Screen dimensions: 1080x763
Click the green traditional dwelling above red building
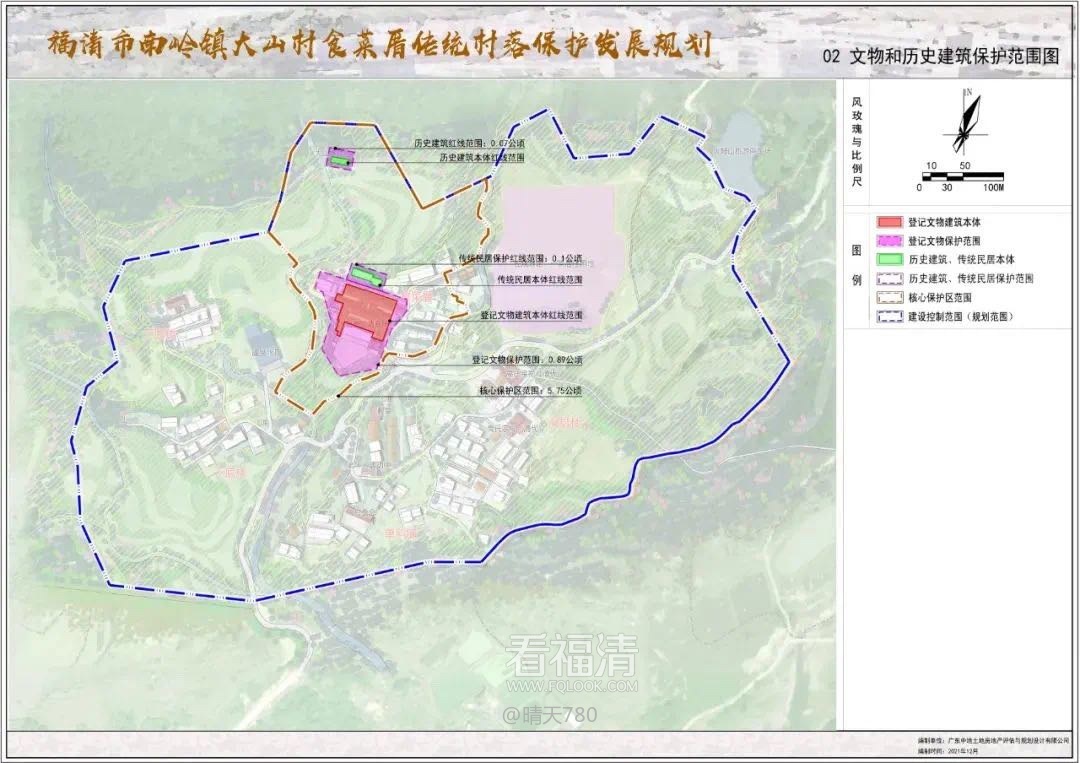(367, 273)
